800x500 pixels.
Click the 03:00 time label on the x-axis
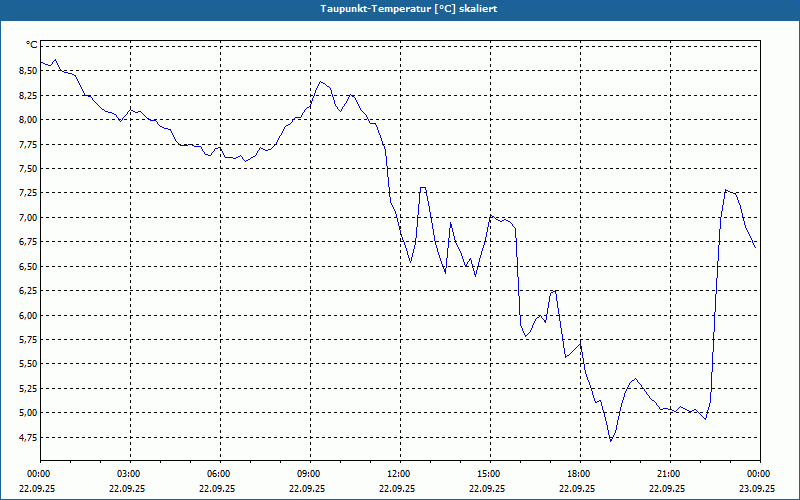click(x=131, y=474)
